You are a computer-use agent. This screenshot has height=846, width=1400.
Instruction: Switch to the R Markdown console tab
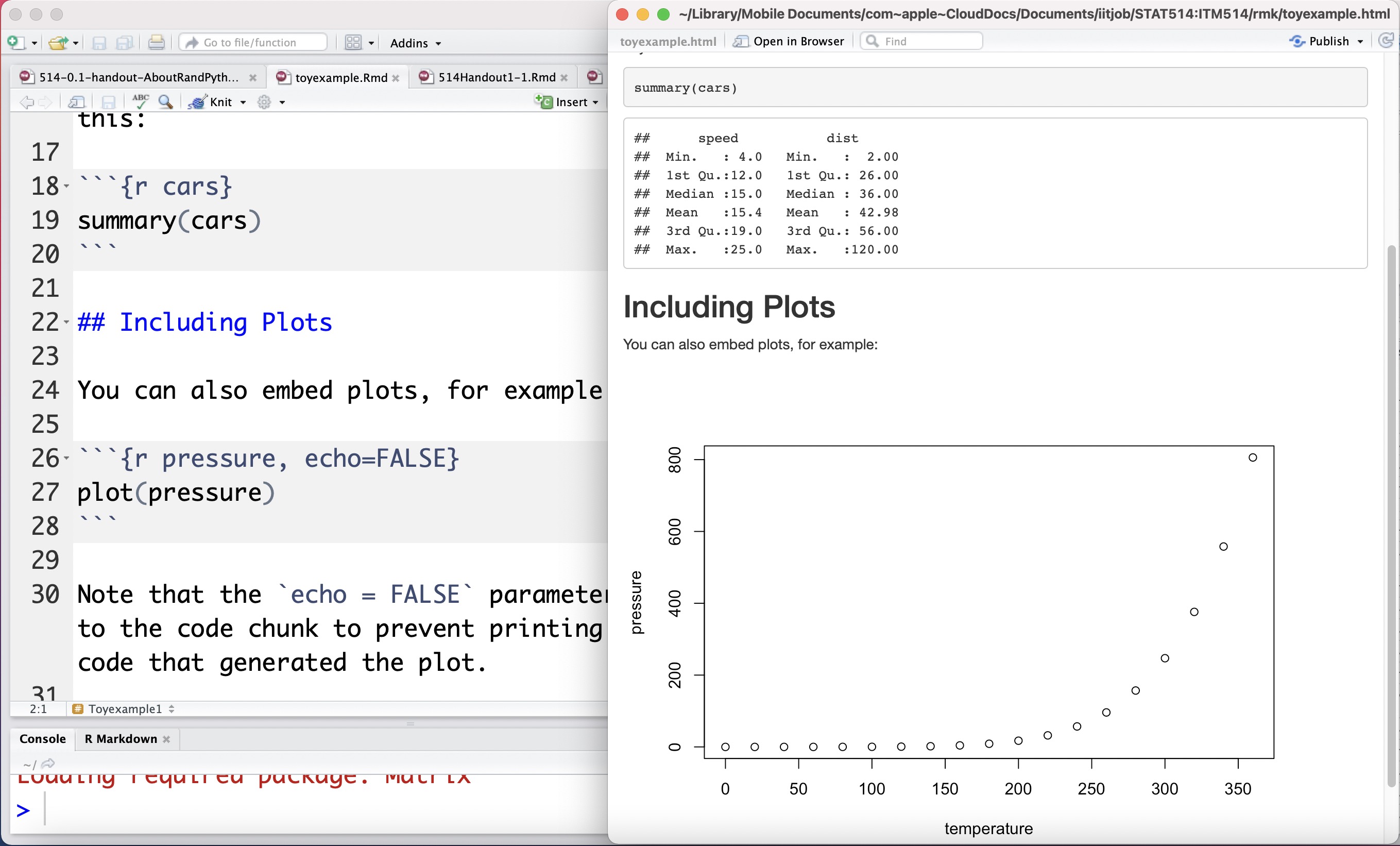121,739
